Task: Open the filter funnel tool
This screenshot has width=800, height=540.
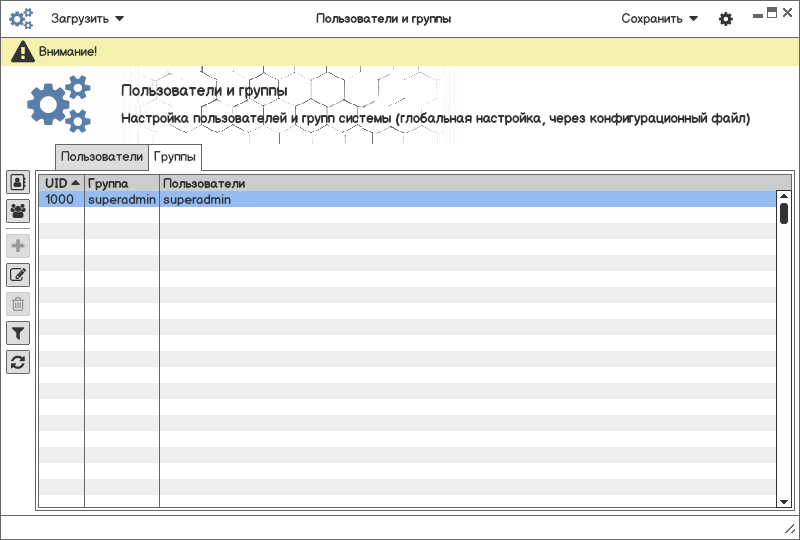Action: point(18,333)
